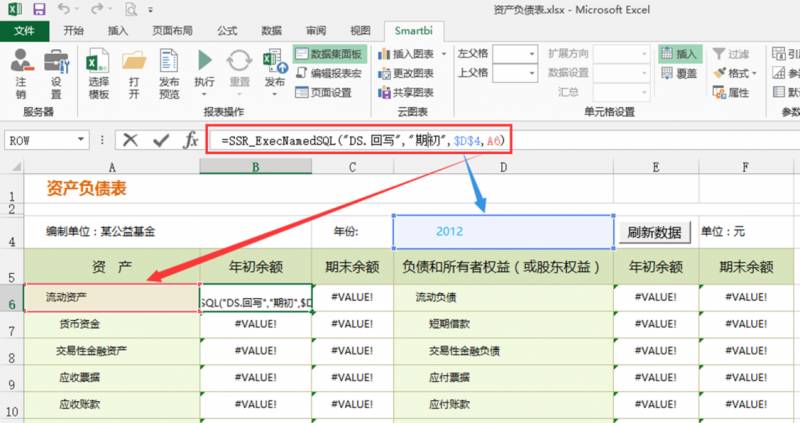Switch to the 视图 View tab
The image size is (800, 423).
pos(360,31)
